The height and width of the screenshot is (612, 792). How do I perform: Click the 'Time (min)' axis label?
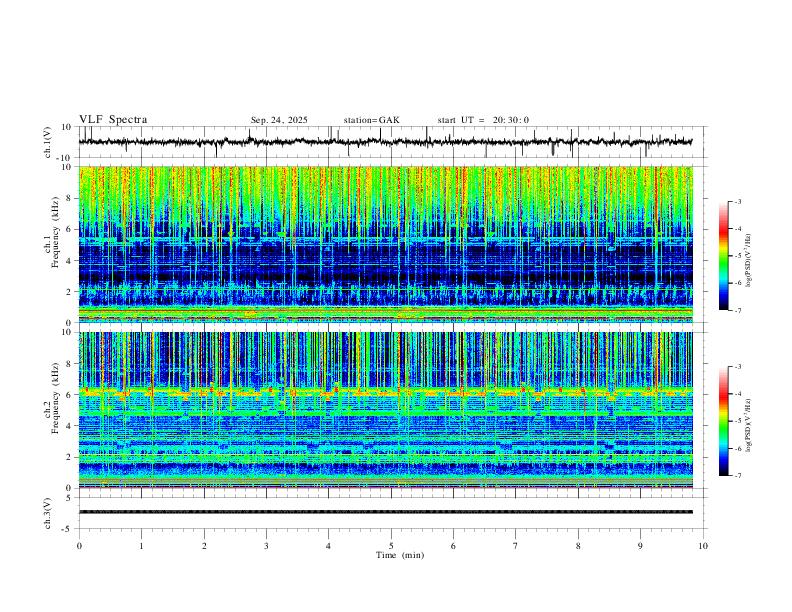coord(400,555)
